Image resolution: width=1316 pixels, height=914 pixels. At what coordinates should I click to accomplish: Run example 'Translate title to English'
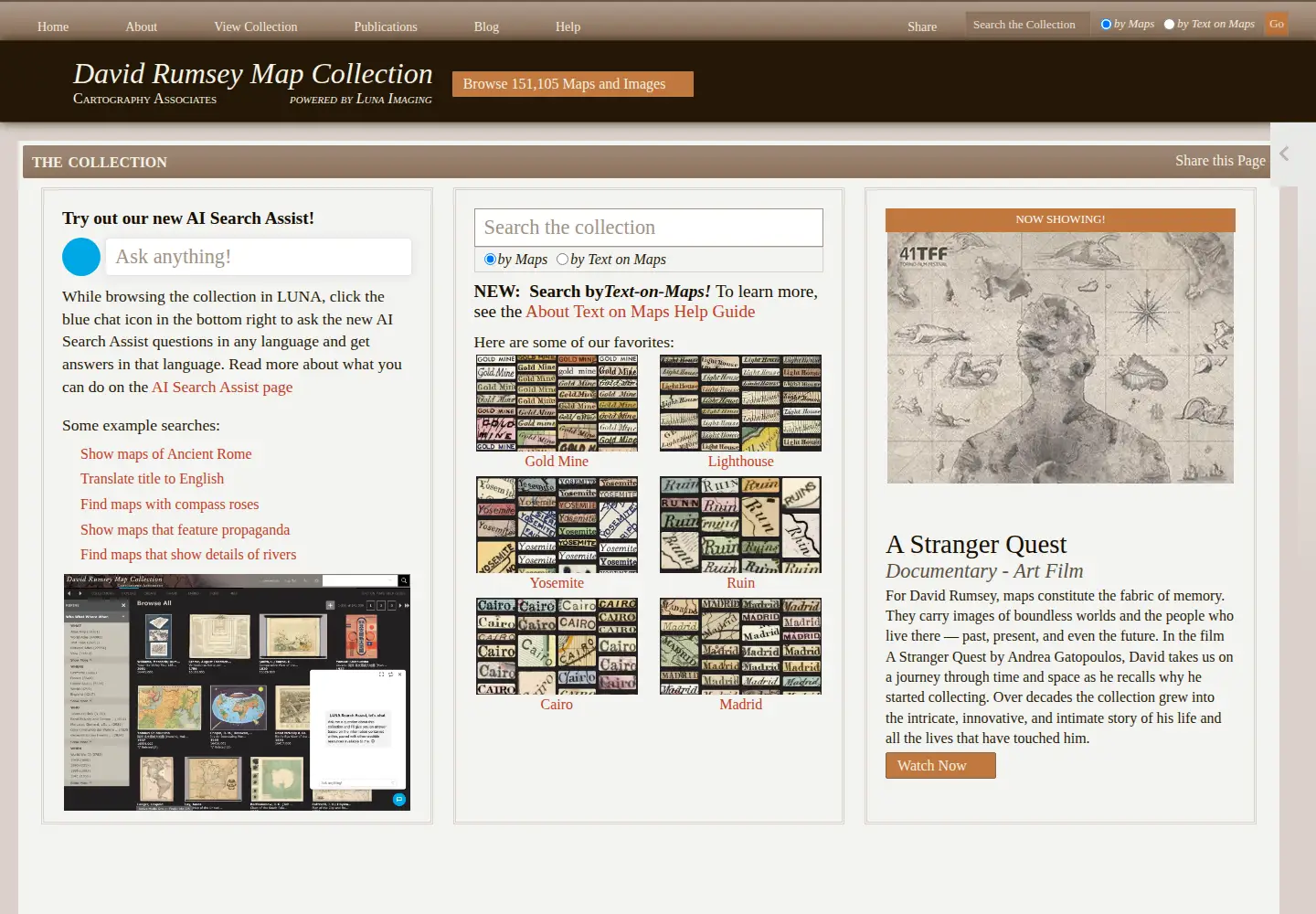pyautogui.click(x=152, y=479)
